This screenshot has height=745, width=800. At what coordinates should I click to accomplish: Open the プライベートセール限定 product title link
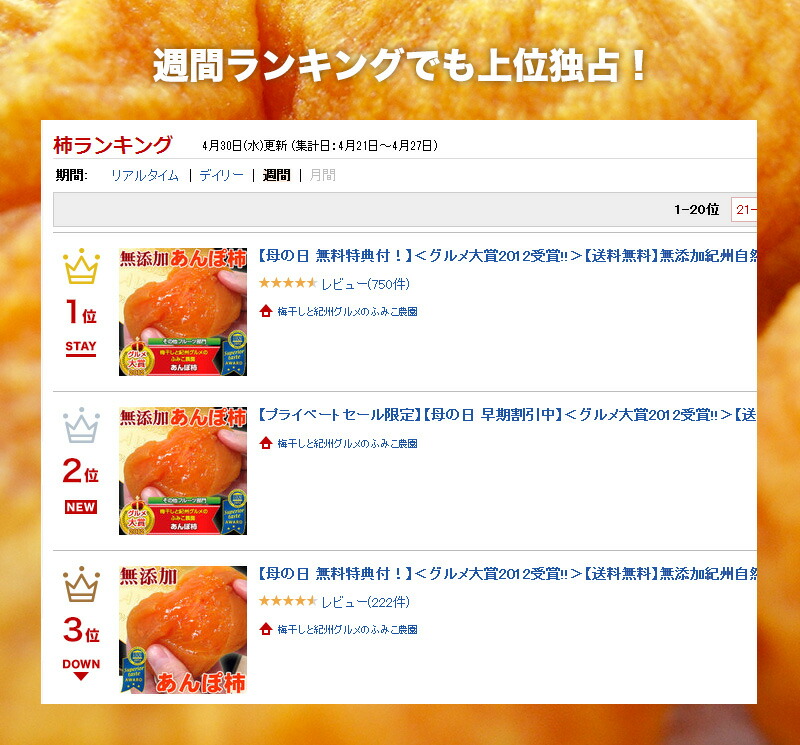(x=507, y=415)
